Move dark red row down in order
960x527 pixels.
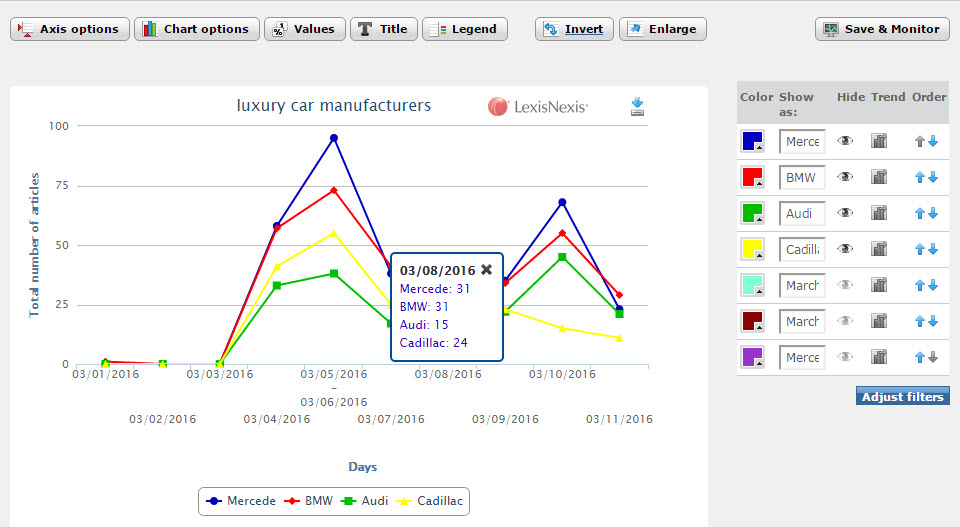click(x=933, y=321)
